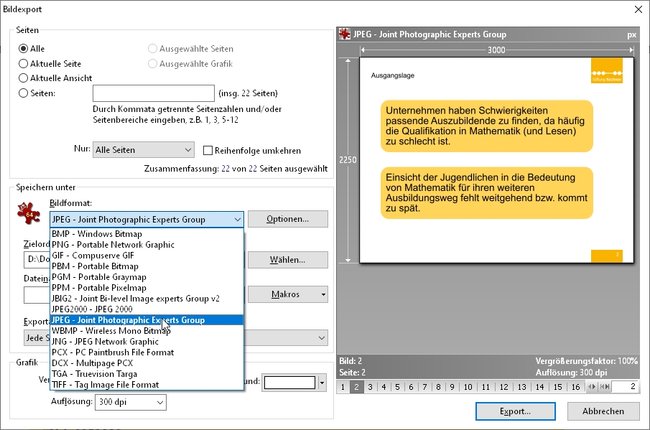650x430 pixels.
Task: Click the red splat image format icon
Action: 28,213
